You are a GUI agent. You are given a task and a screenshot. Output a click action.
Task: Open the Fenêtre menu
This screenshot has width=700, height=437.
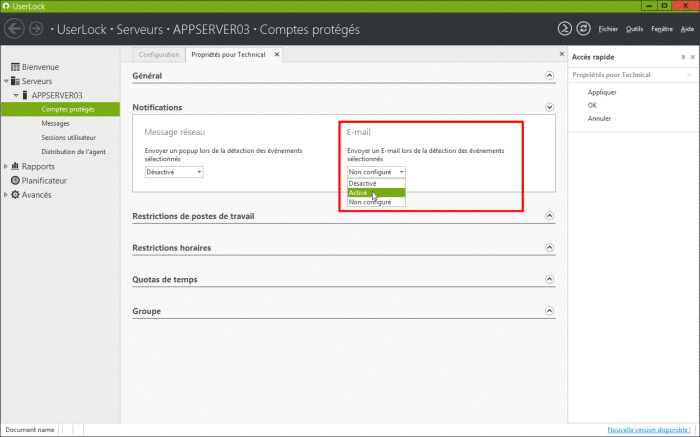point(662,29)
